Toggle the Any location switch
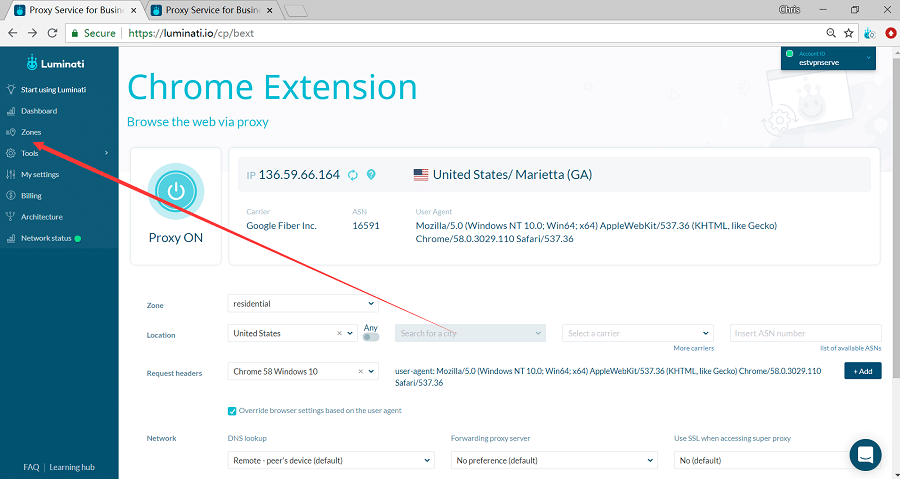The width and height of the screenshot is (900, 479). point(371,337)
